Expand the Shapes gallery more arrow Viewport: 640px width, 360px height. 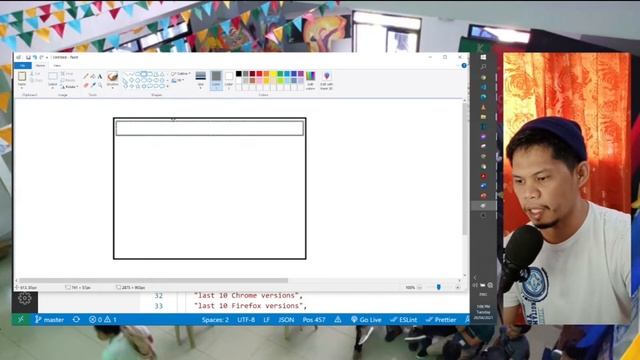[x=167, y=87]
